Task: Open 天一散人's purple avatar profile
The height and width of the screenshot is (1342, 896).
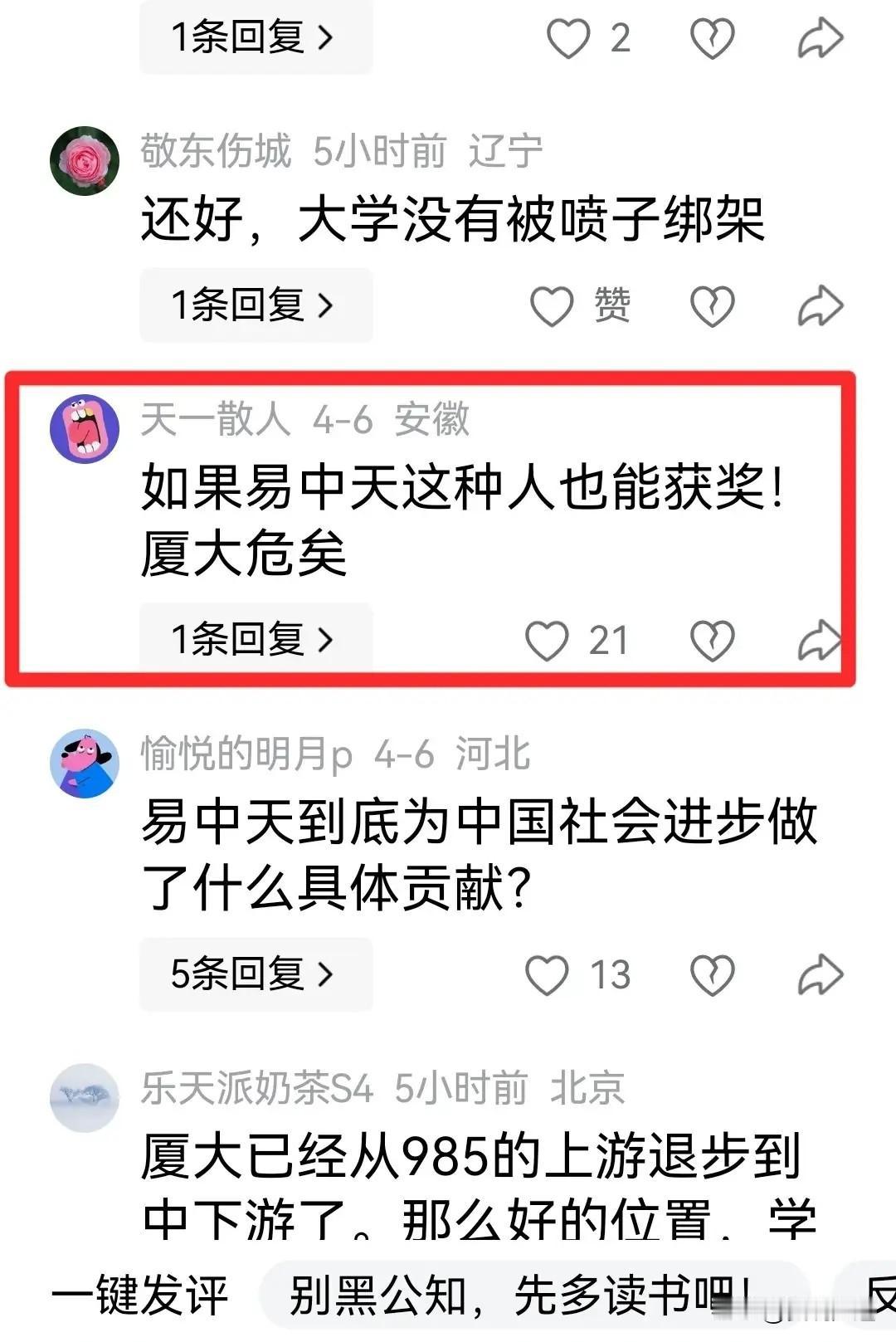Action: coord(85,429)
